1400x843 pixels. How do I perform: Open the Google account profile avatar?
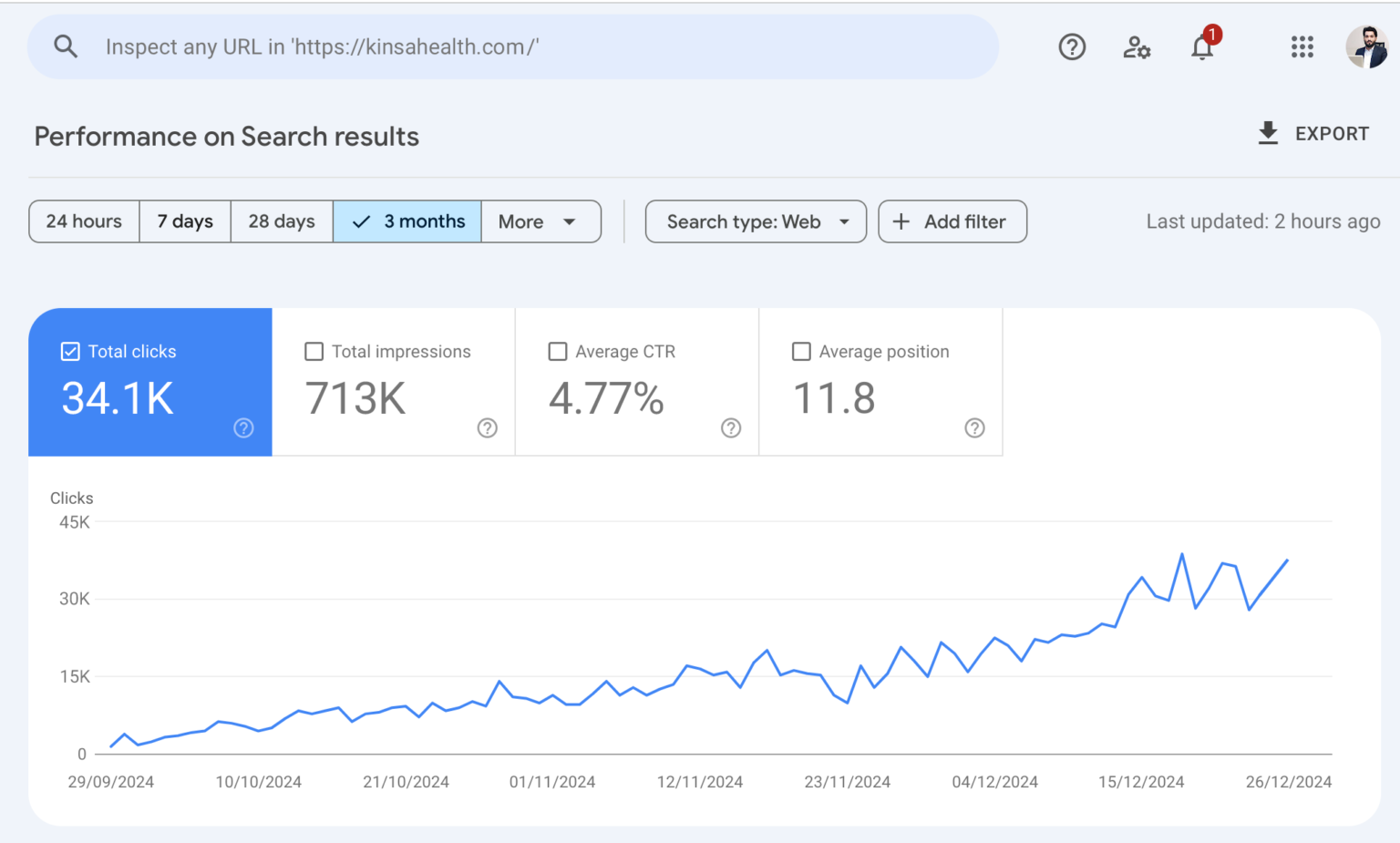tap(1366, 46)
